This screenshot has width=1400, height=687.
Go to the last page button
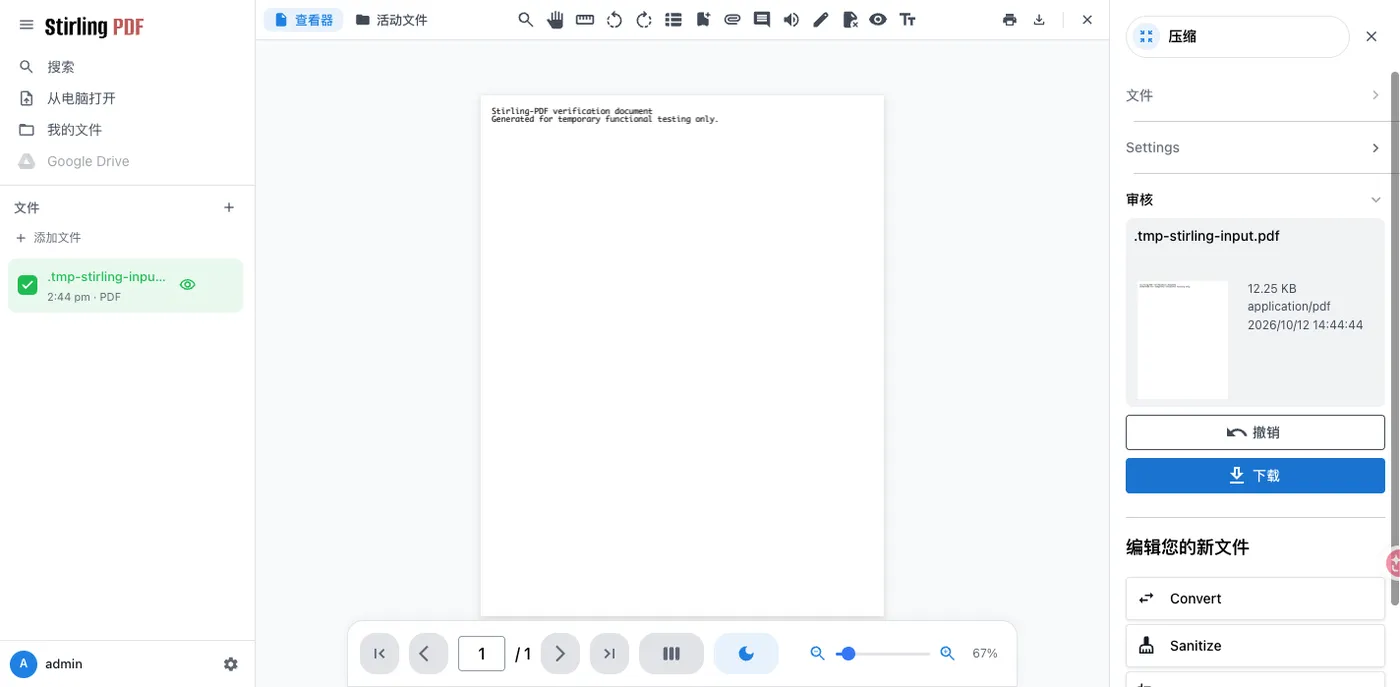point(609,654)
